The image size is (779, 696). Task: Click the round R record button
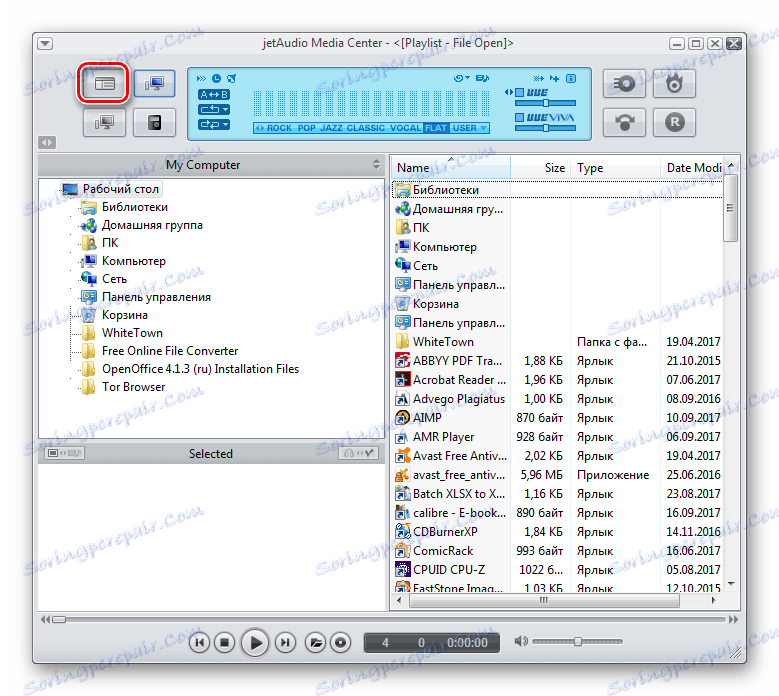click(x=674, y=122)
